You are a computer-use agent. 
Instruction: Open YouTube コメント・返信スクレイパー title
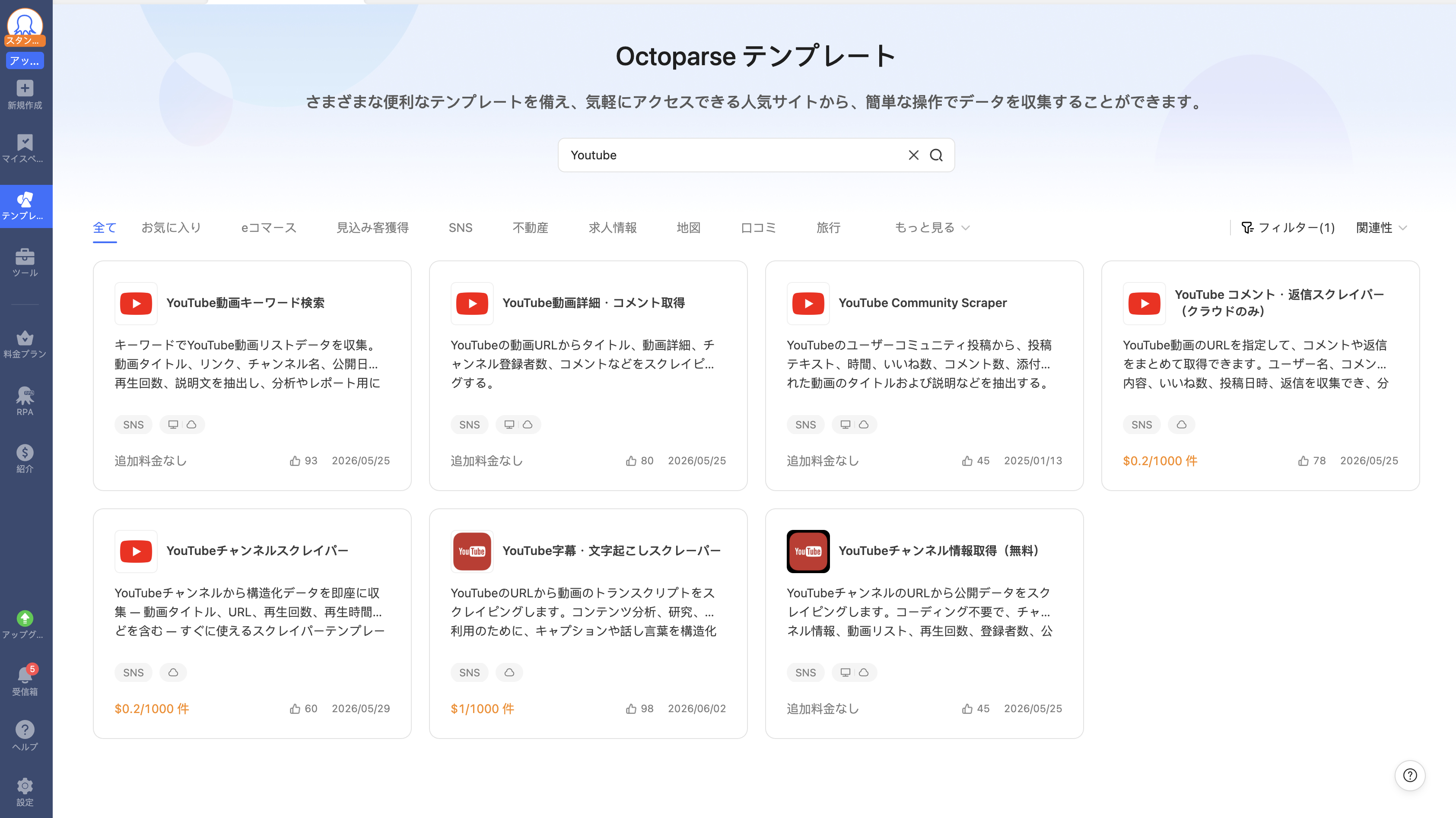1280,303
